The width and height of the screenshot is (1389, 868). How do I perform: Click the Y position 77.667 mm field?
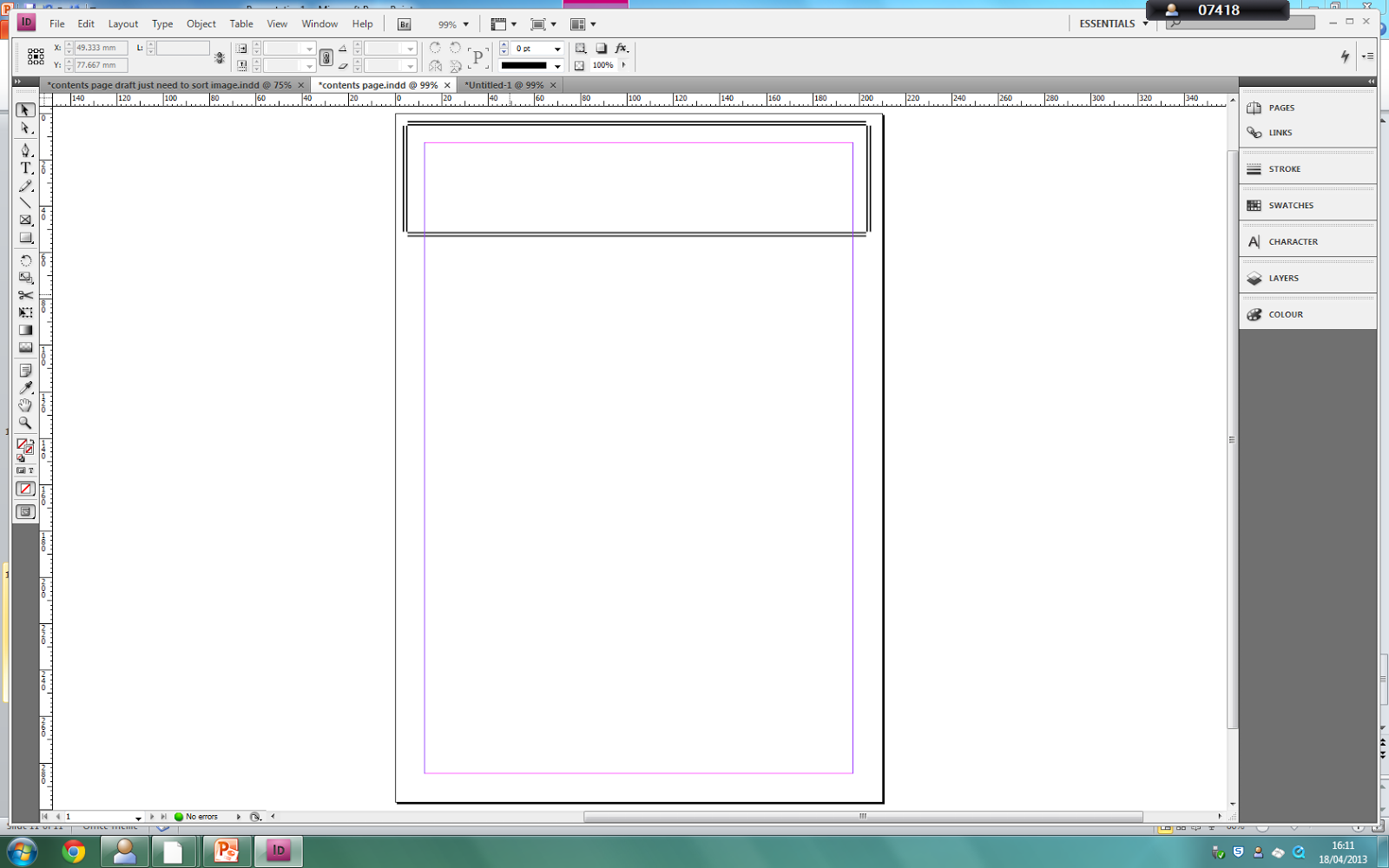[101, 65]
